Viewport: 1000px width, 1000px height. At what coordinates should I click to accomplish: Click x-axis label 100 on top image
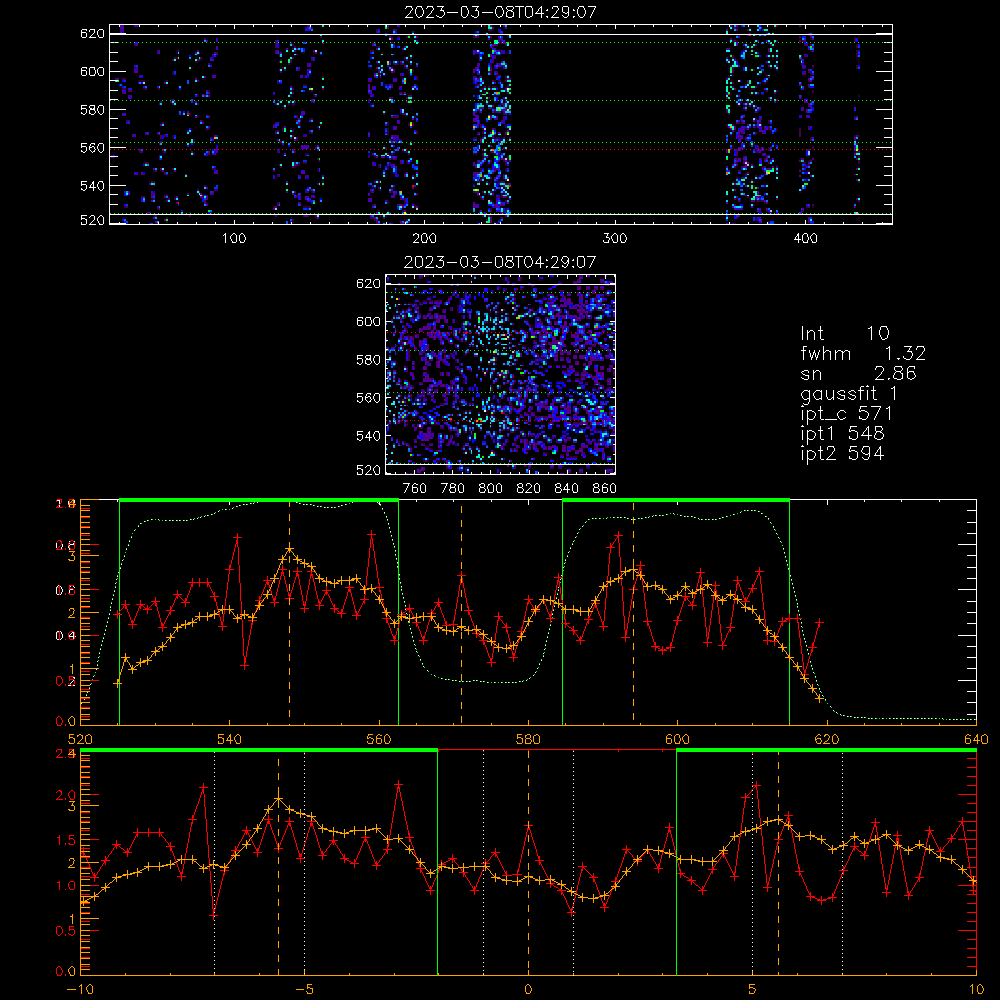[x=234, y=239]
